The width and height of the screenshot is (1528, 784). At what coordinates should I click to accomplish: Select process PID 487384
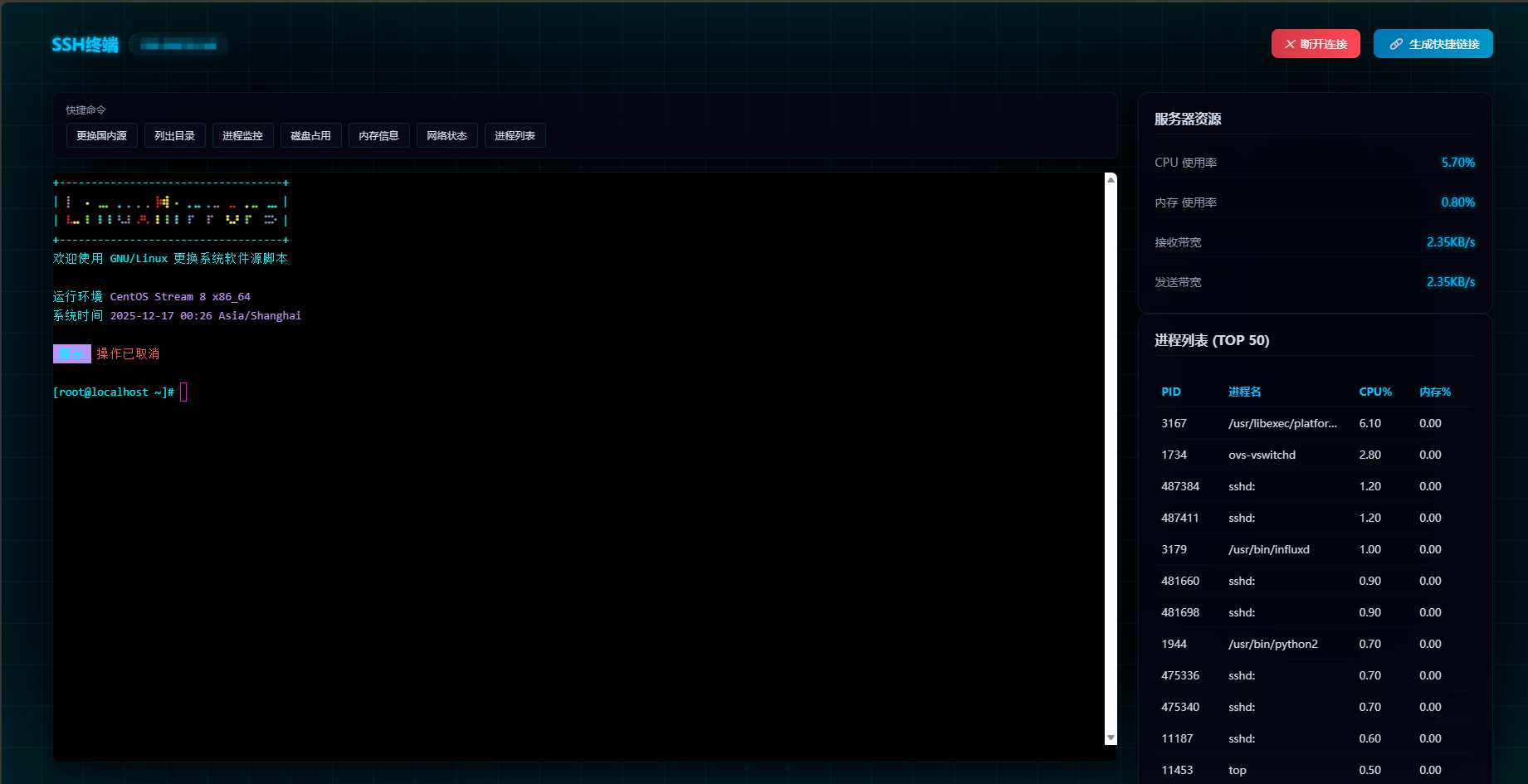(x=1315, y=486)
